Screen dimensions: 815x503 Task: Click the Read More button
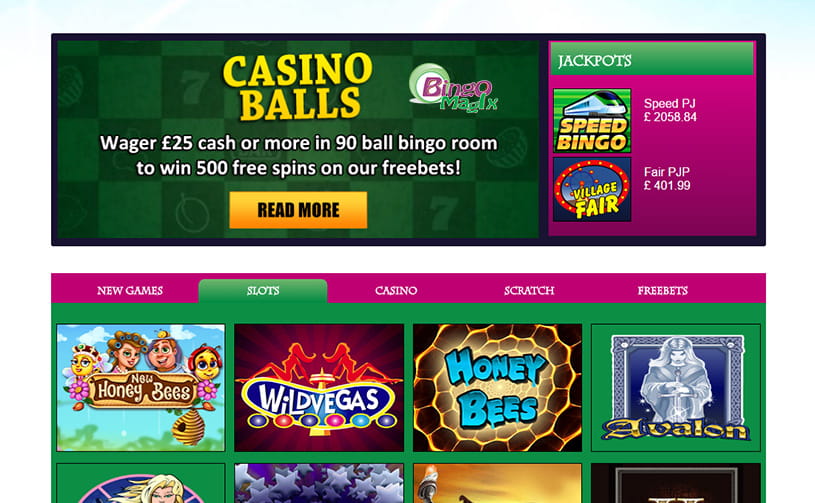point(298,210)
